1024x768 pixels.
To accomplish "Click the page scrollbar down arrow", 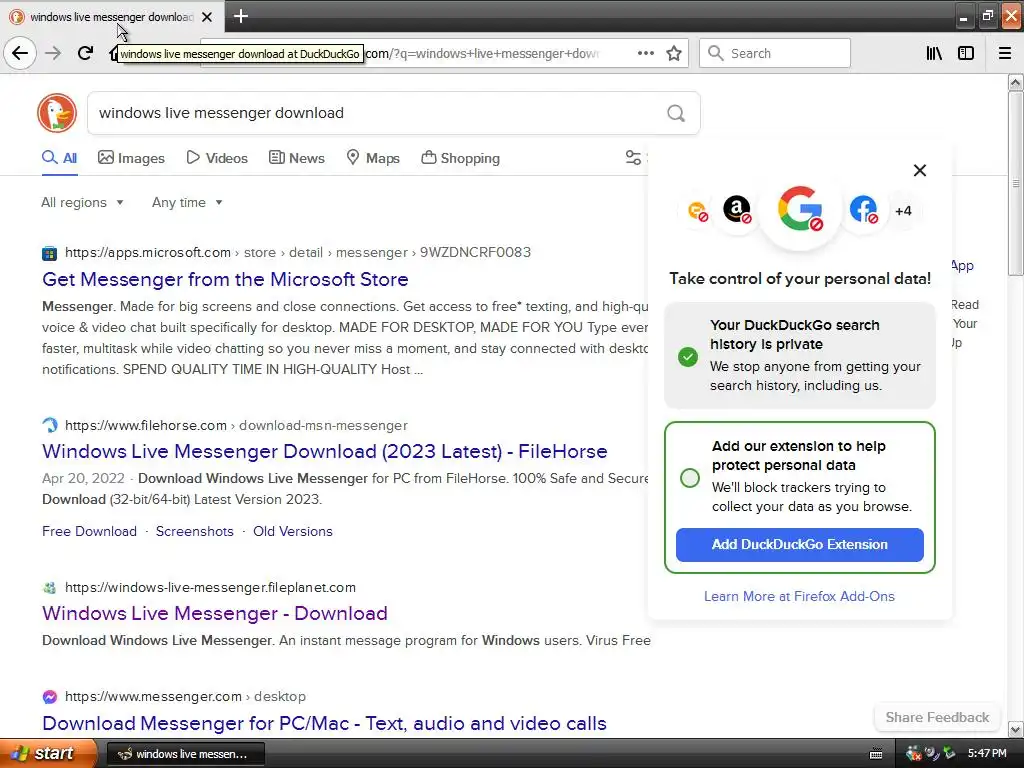I will (x=1015, y=729).
